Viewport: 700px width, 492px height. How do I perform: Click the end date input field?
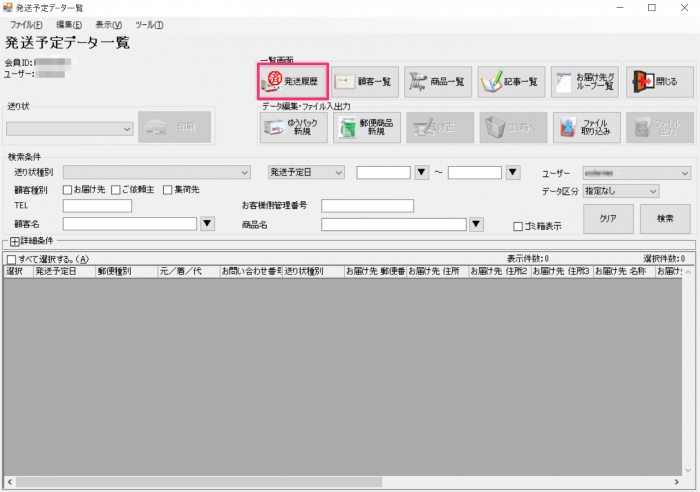[x=475, y=172]
